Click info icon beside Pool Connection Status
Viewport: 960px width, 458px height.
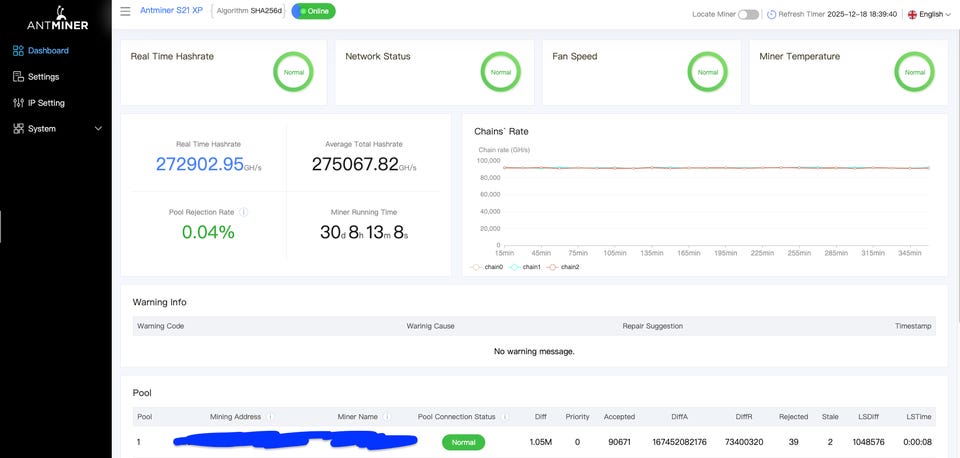pyautogui.click(x=504, y=416)
